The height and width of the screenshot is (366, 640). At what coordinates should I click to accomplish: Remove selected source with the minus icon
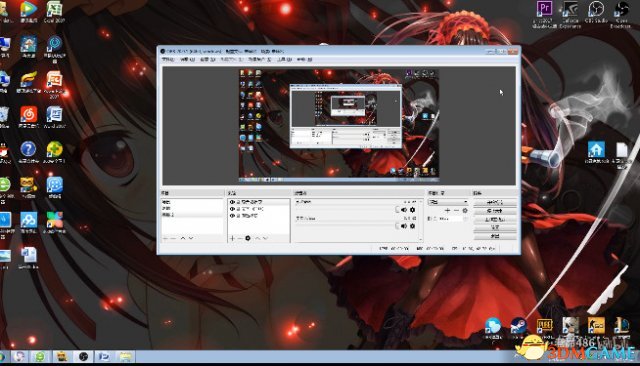[x=240, y=238]
